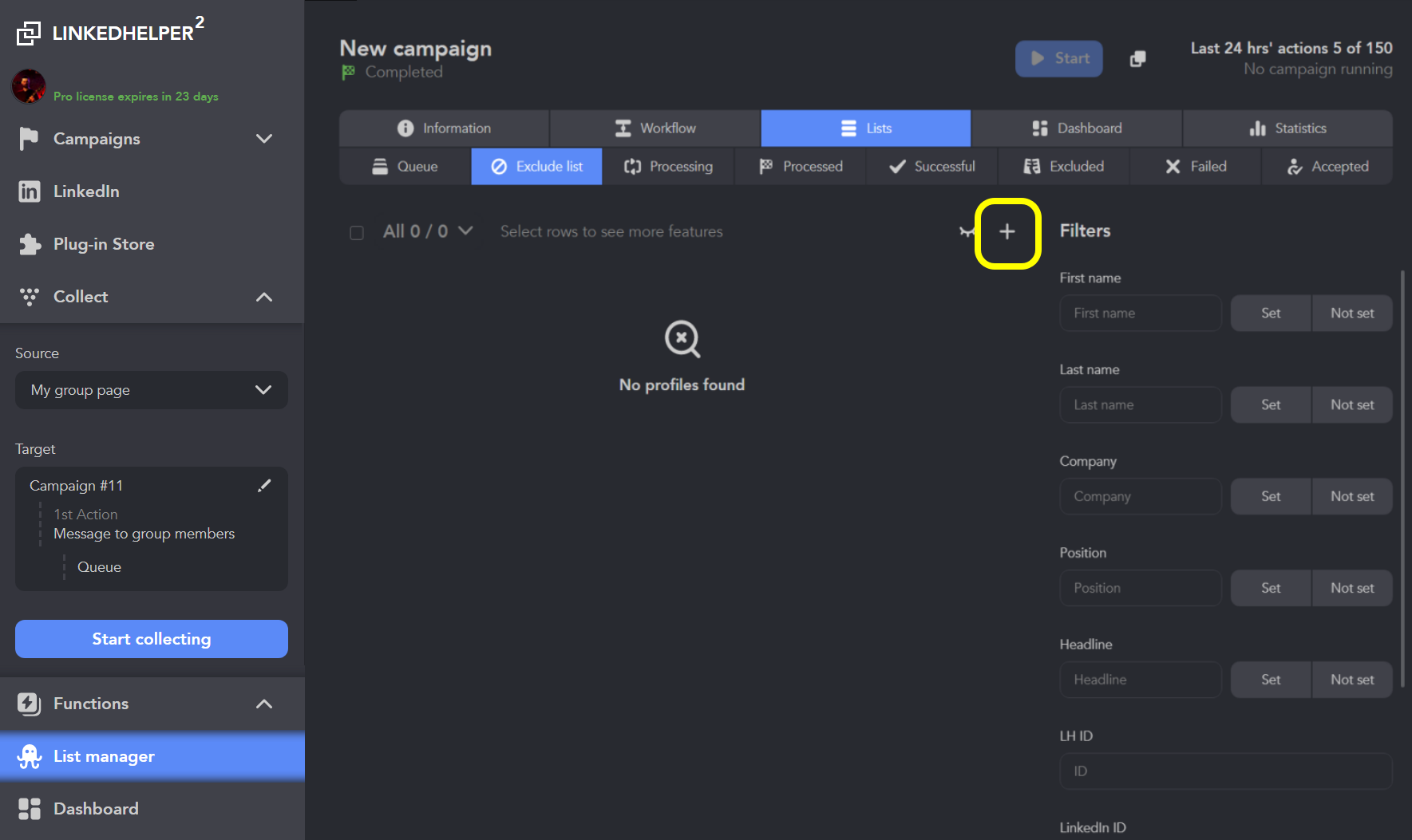Choose Not set for First name filter

[x=1352, y=314]
